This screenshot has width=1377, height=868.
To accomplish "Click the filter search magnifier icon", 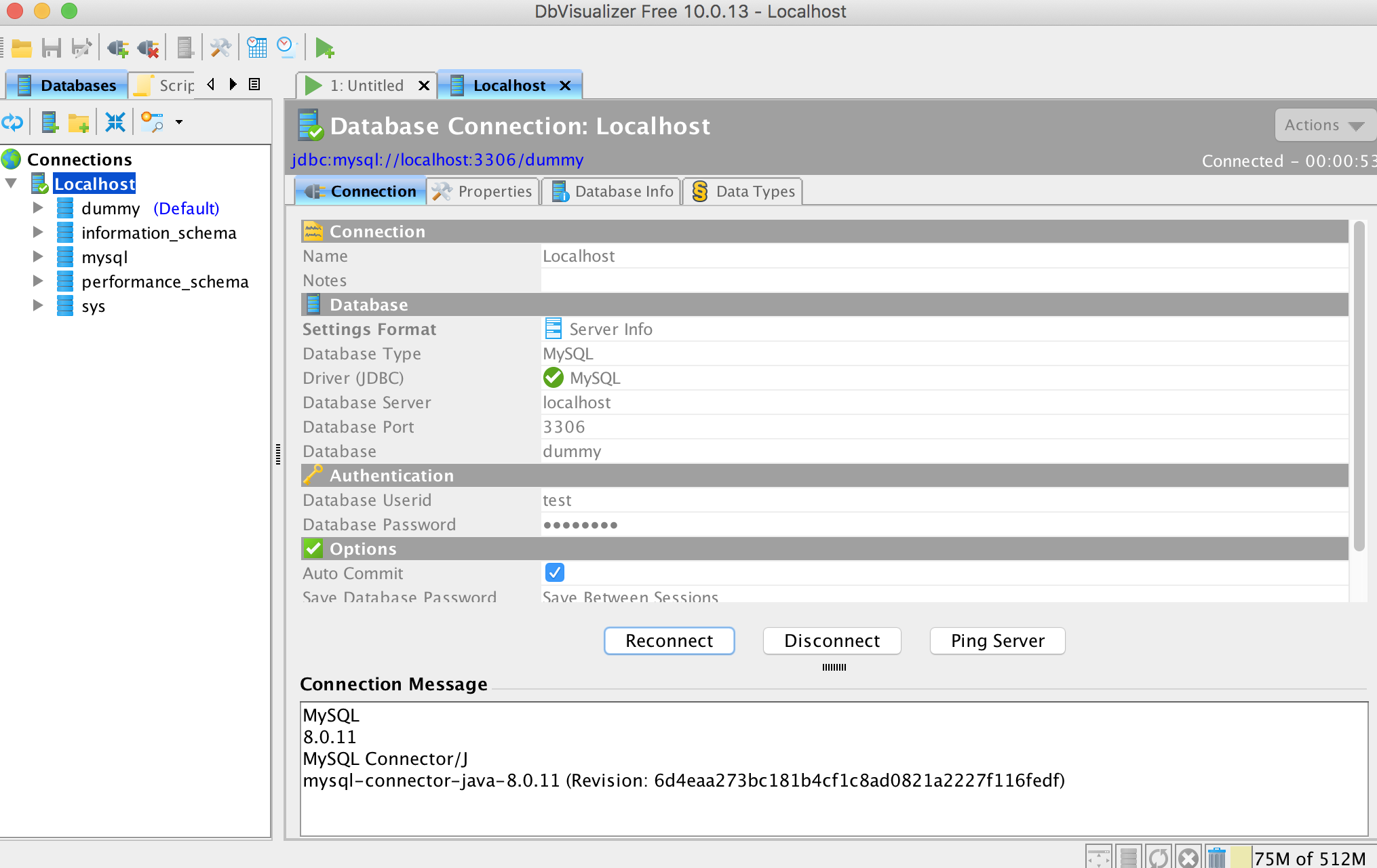I will (x=152, y=123).
